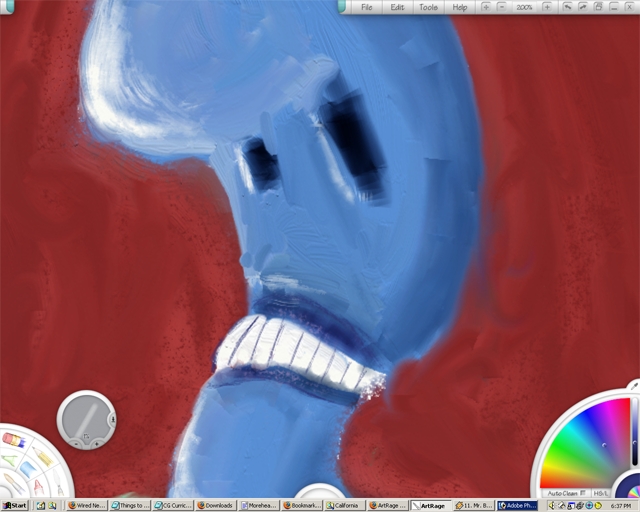Switch to California taskbar window

[x=345, y=505]
